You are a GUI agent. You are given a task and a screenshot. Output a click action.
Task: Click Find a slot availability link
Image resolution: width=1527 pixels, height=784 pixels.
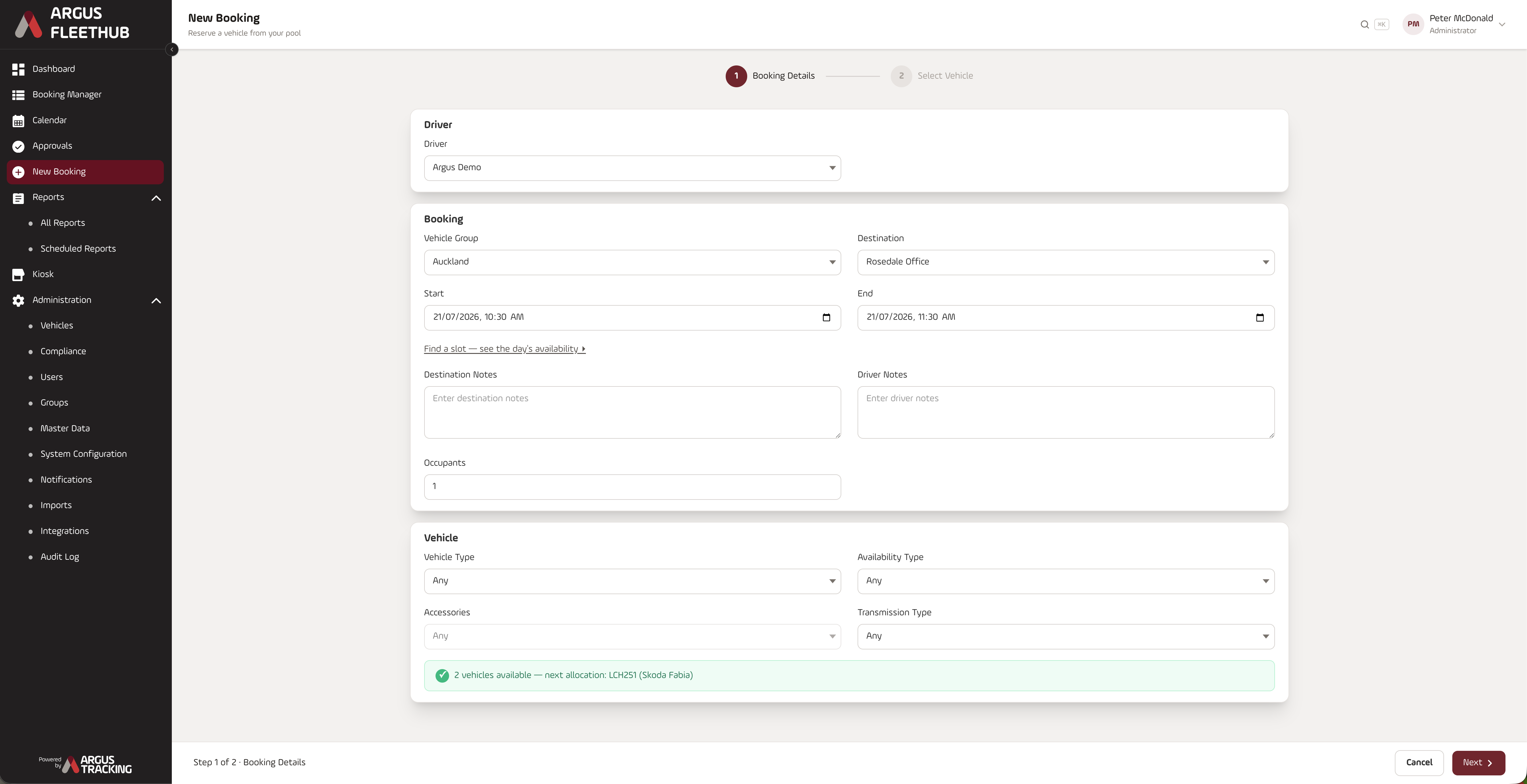point(504,349)
